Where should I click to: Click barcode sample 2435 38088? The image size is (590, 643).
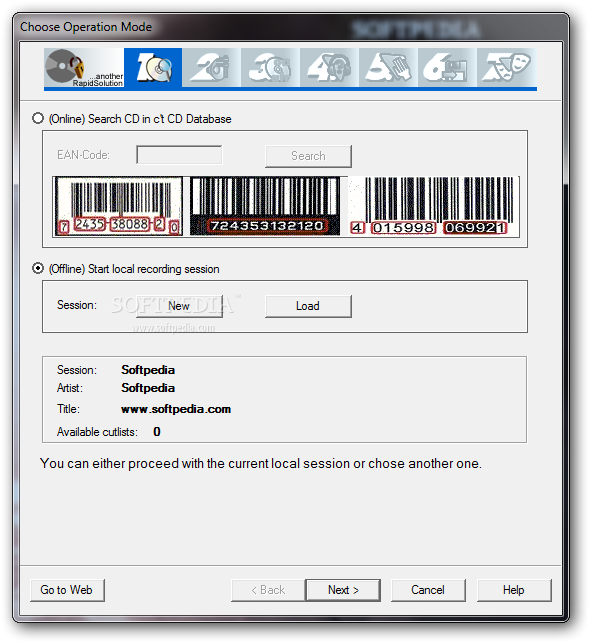coord(118,207)
